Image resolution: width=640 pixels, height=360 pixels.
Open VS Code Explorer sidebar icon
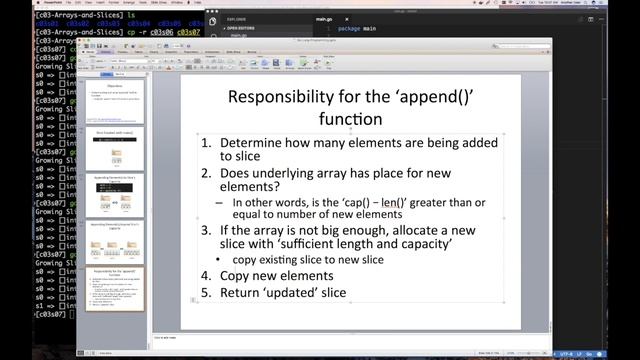pyautogui.click(x=213, y=21)
